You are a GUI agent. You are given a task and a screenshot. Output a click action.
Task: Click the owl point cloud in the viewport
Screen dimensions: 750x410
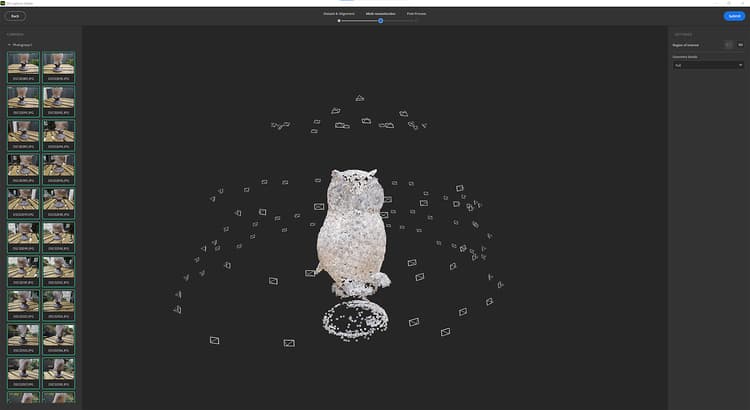tap(353, 232)
